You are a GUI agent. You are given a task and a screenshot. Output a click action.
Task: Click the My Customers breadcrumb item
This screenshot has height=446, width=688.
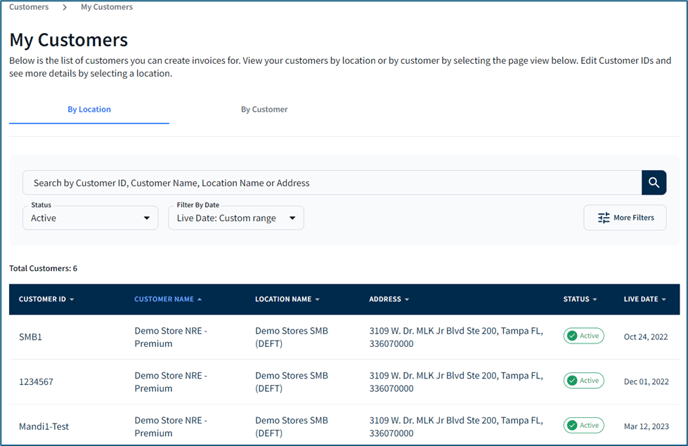point(107,7)
